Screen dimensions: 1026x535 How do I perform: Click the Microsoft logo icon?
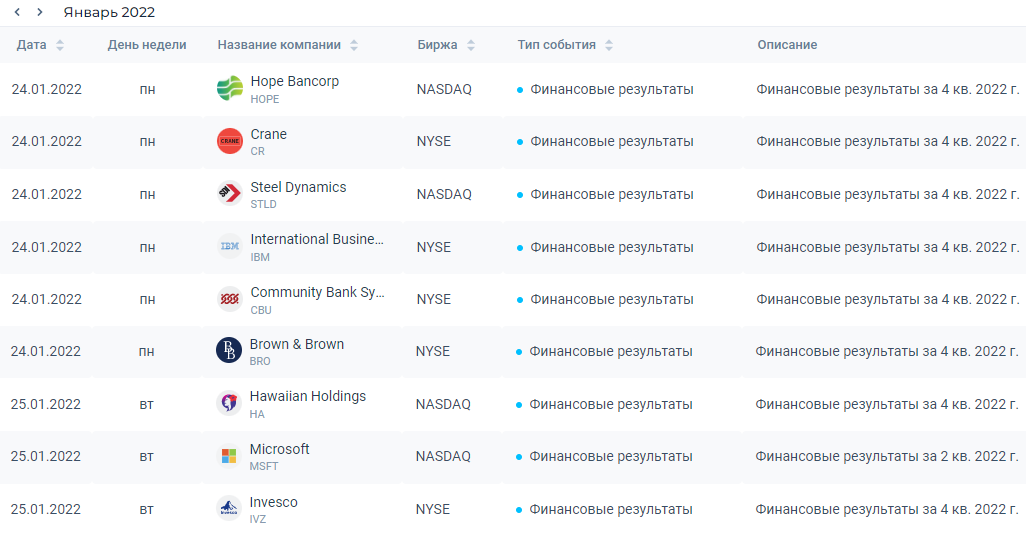(229, 456)
